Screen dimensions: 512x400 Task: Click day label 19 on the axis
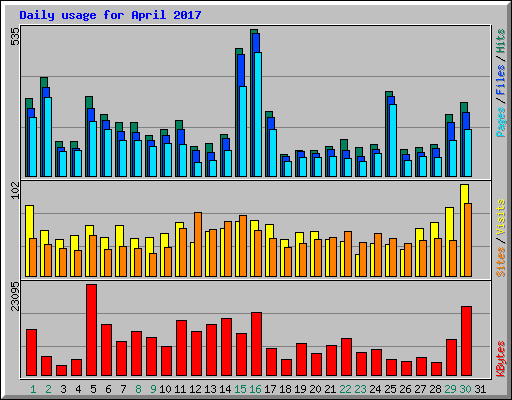pos(300,389)
